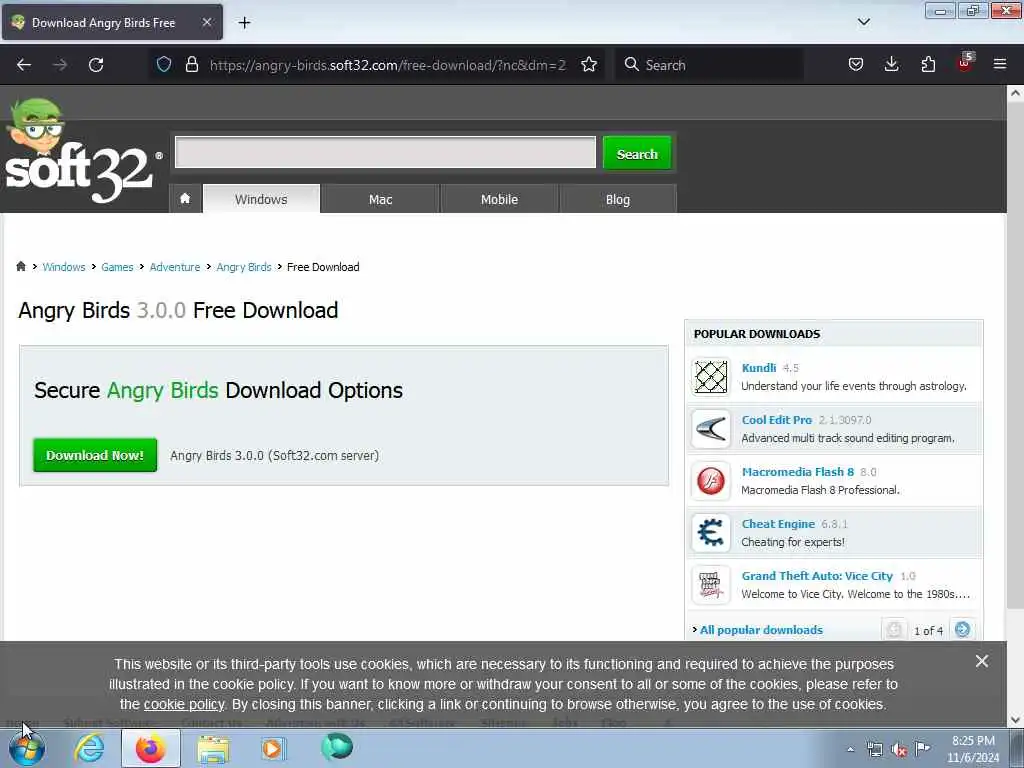Launch Internet Explorer from taskbar
Image resolution: width=1024 pixels, height=768 pixels.
[x=89, y=748]
